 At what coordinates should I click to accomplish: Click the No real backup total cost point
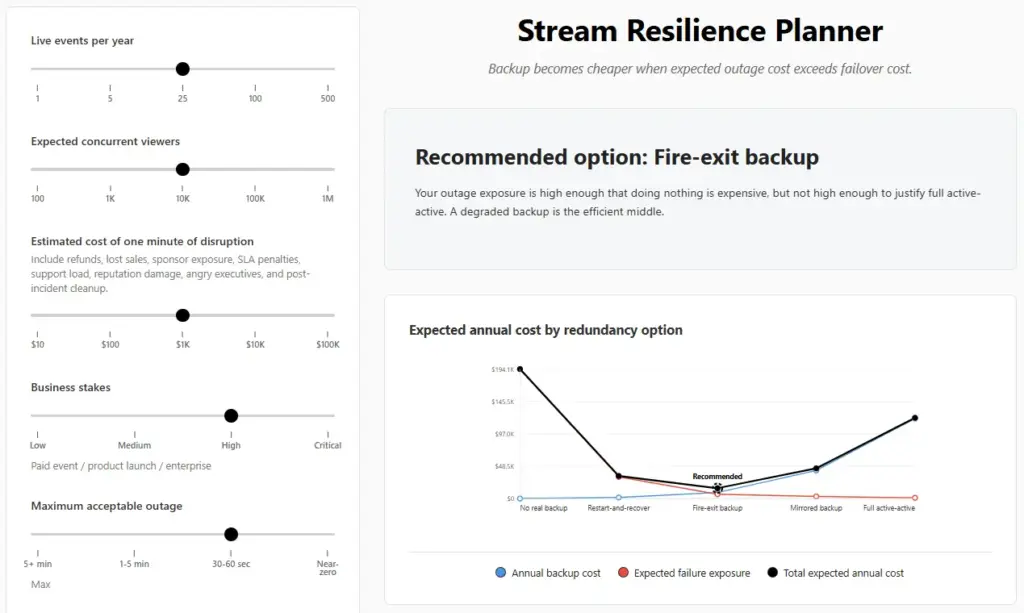click(x=520, y=369)
